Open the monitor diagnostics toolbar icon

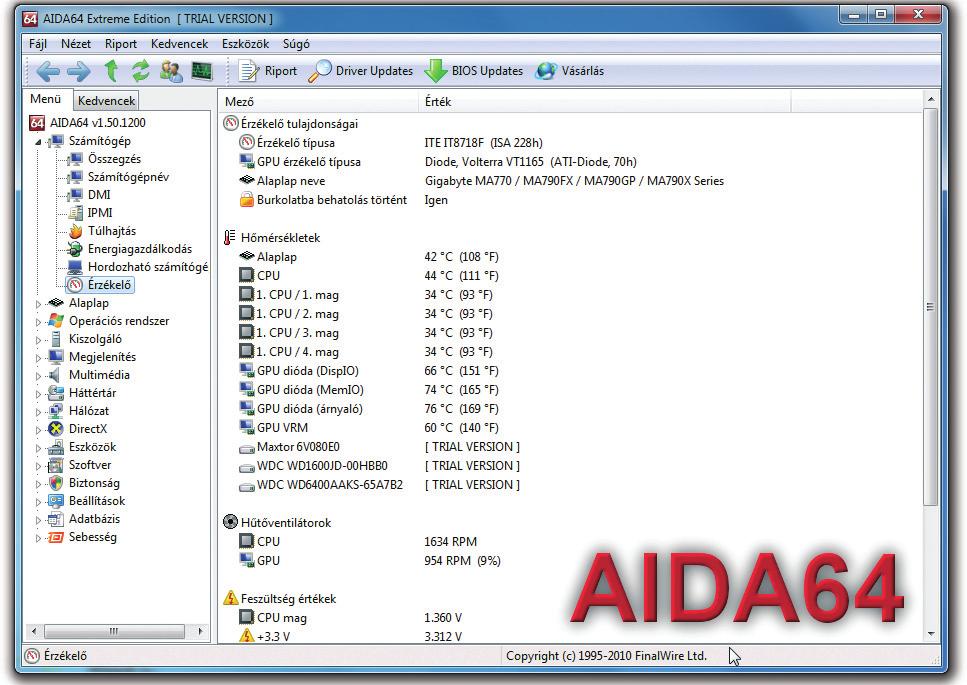[202, 71]
